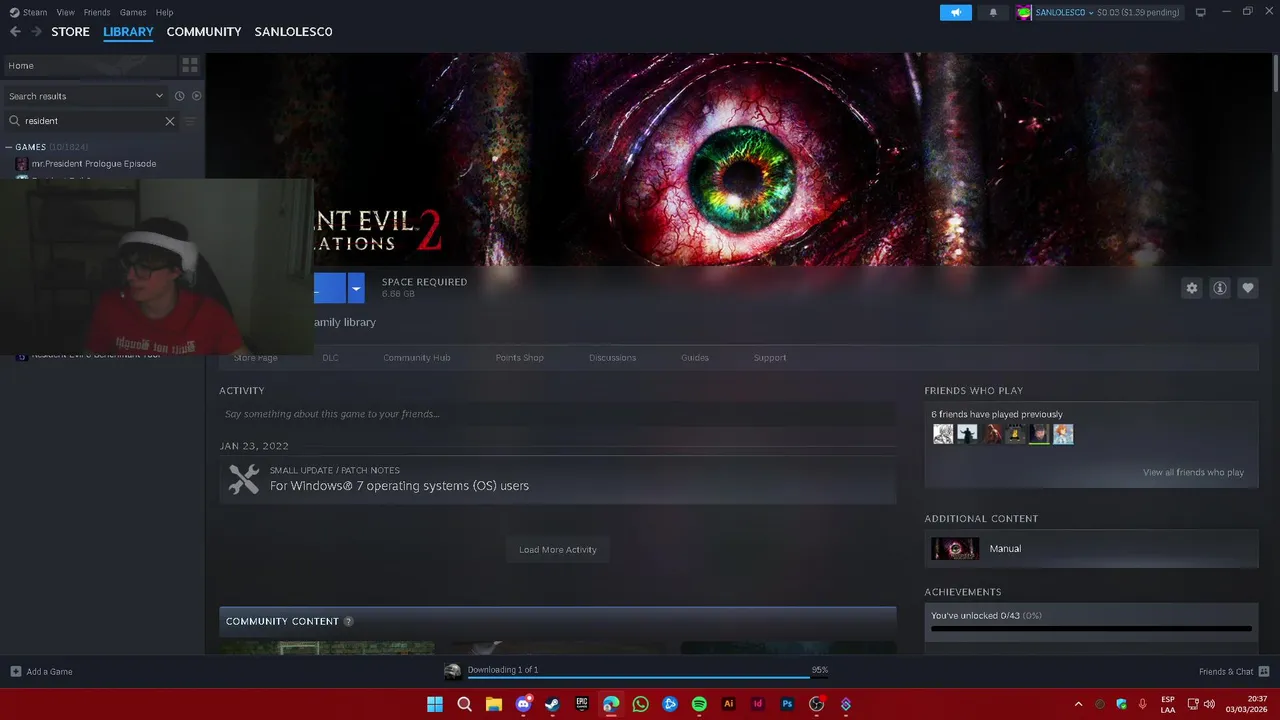Go back using the back arrow
This screenshot has width=1280, height=720.
click(15, 32)
